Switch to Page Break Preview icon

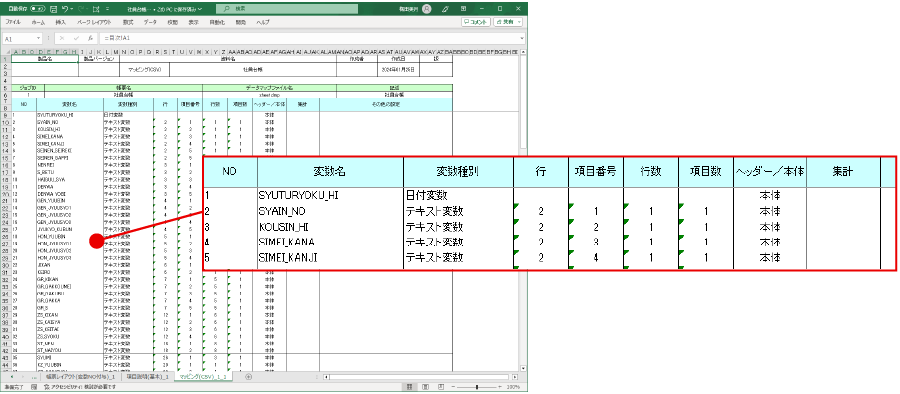click(442, 387)
